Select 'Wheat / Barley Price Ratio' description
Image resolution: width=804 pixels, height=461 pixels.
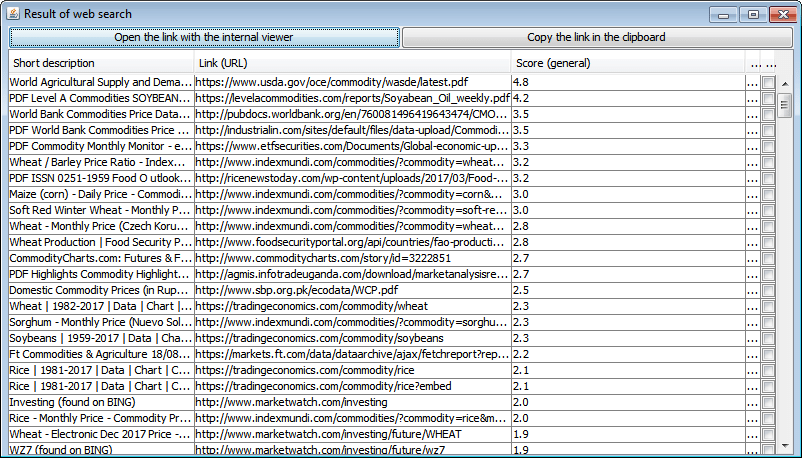[x=100, y=163]
